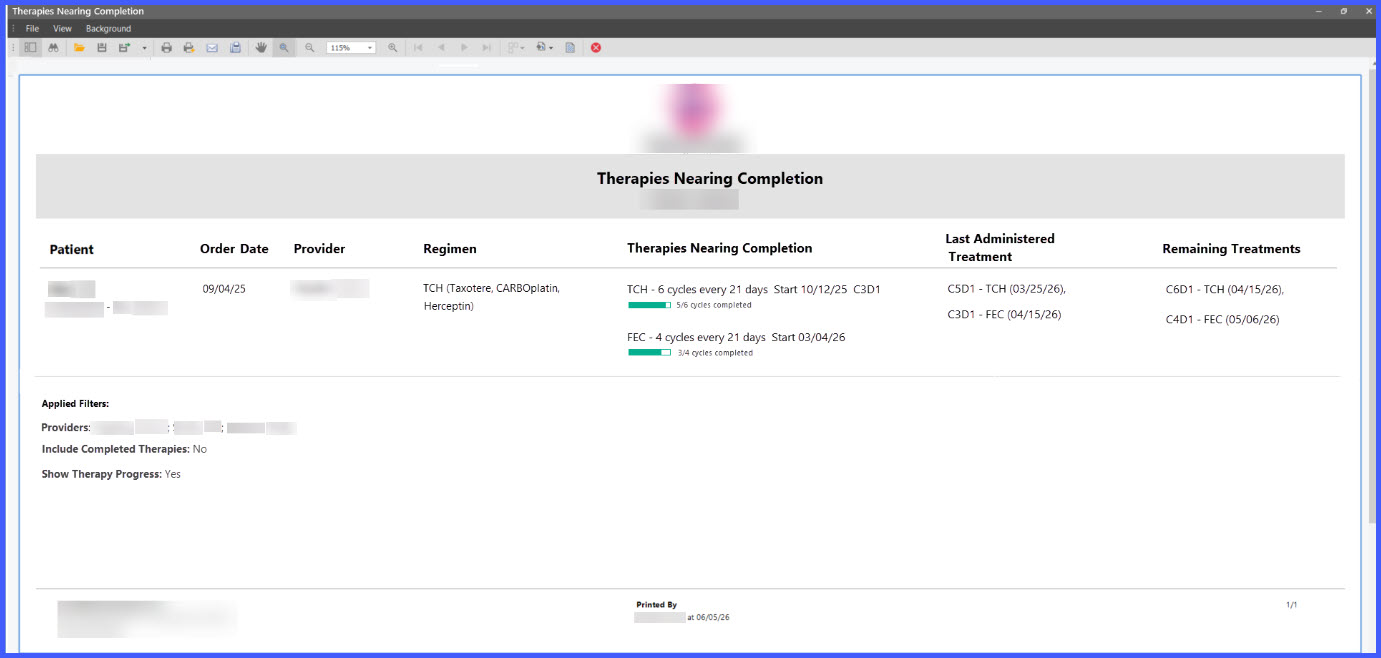
Task: Click the C6D1 - TCH (04/15/26) entry
Action: [x=1225, y=289]
